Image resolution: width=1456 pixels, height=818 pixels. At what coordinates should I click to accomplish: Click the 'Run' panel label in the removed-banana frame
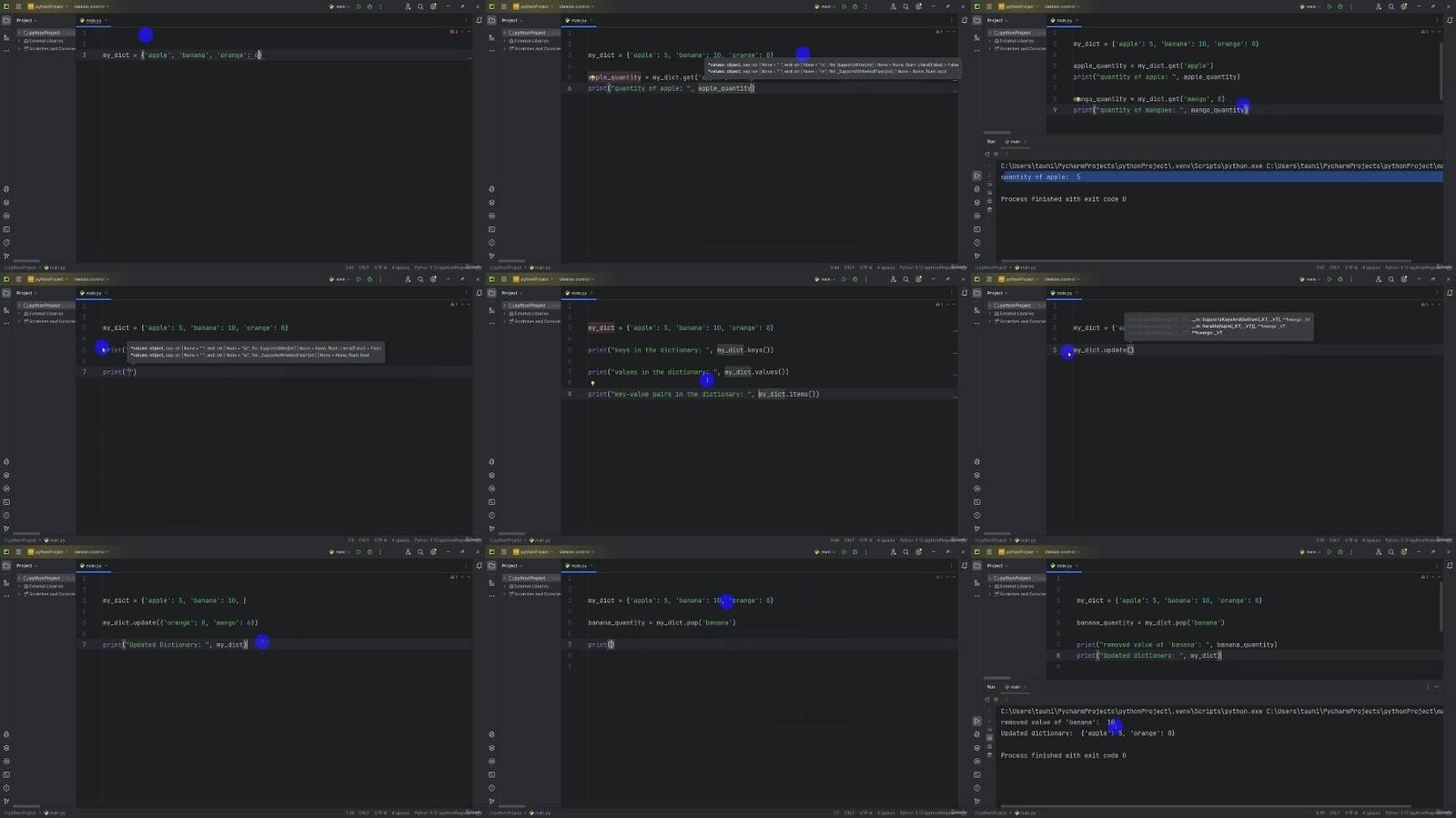coord(991,687)
